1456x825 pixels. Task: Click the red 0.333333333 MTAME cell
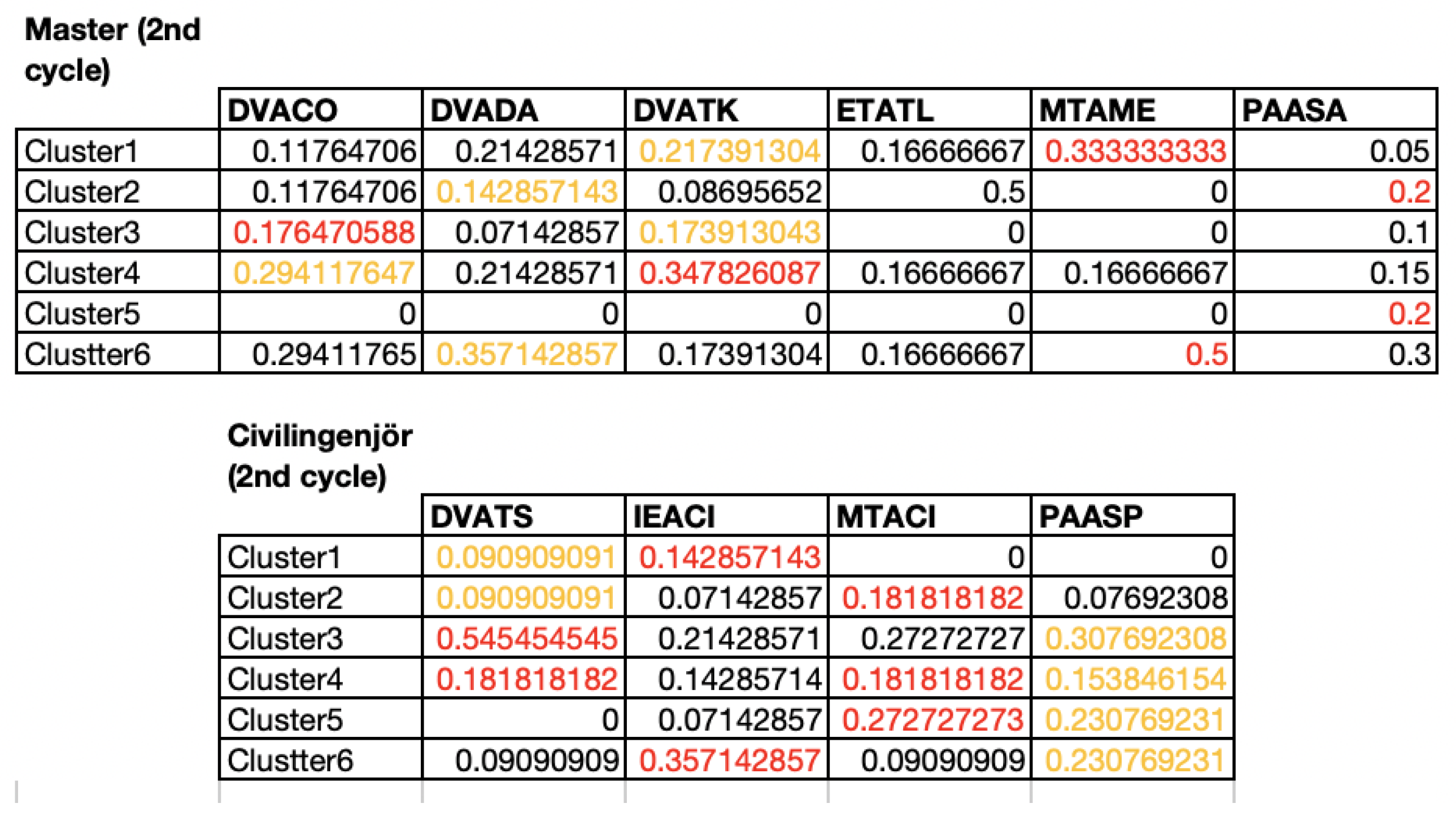[1132, 150]
